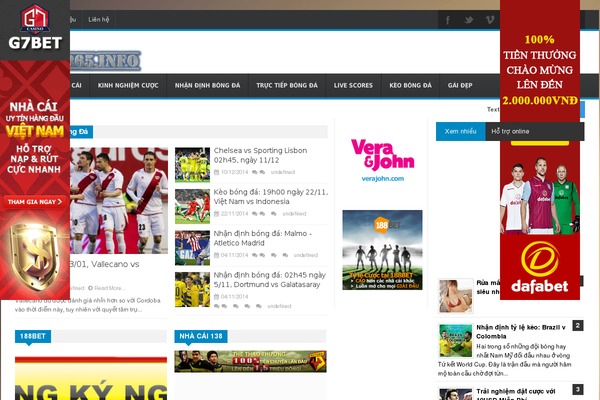Click the comments icon beside 10/12/2014
Screen dimensions: 600x400
258,172
